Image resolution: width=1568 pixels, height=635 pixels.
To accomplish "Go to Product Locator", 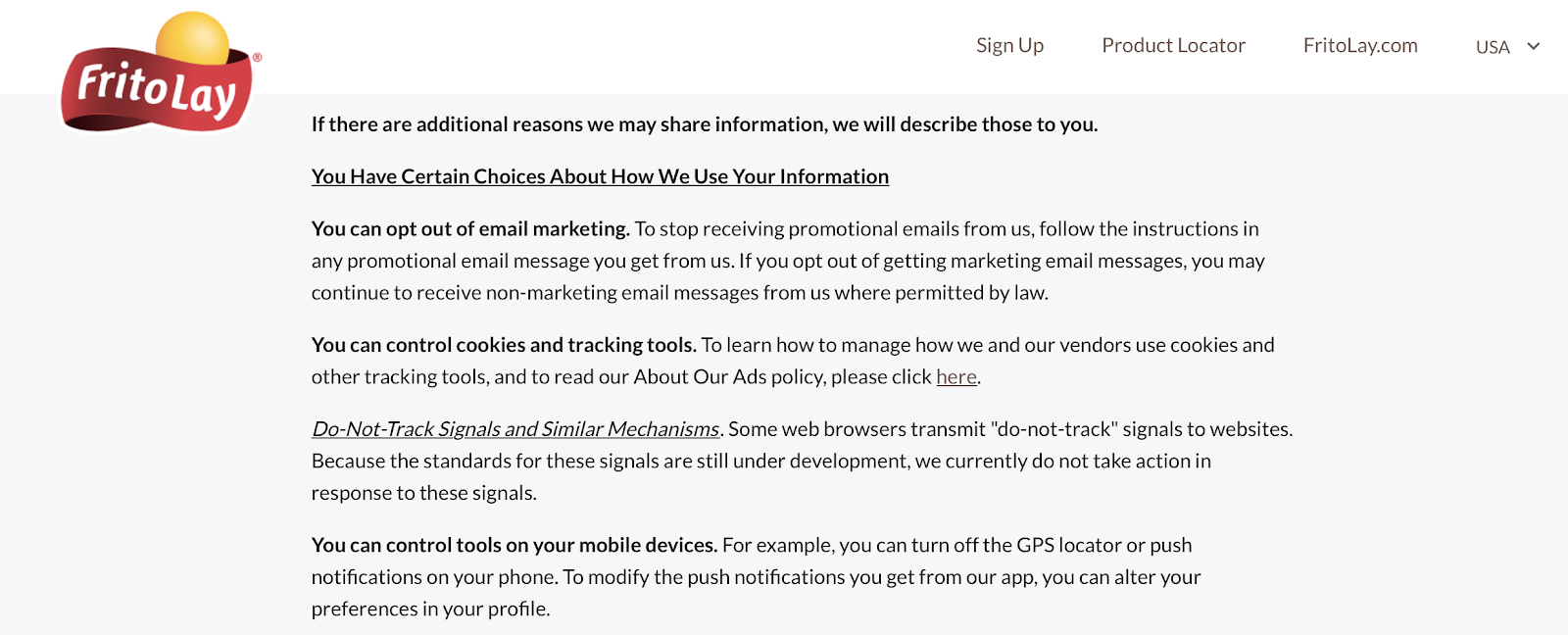I will point(1173,46).
